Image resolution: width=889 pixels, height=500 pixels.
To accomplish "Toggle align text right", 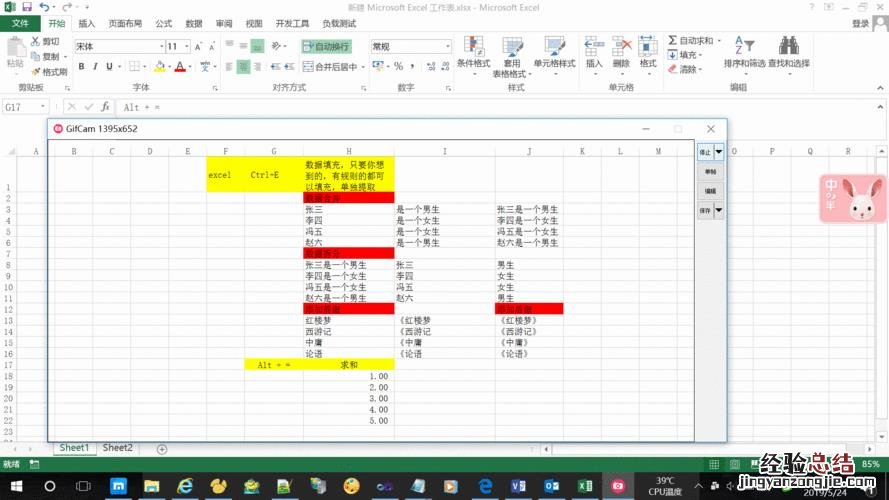I will pos(257,67).
